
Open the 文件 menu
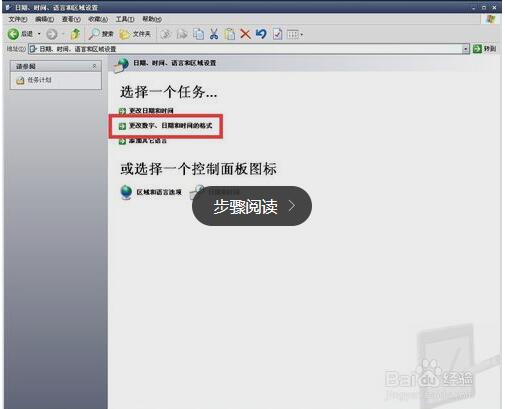tap(17, 19)
